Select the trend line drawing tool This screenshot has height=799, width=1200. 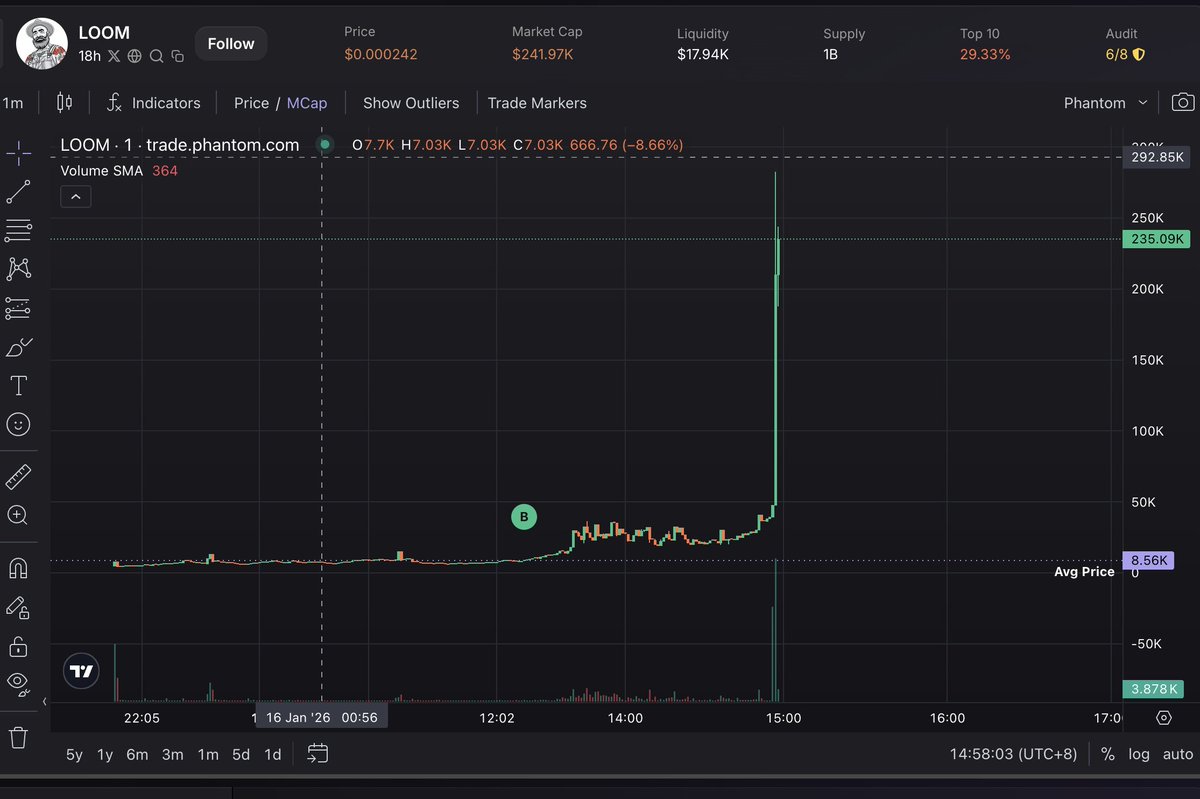click(18, 192)
